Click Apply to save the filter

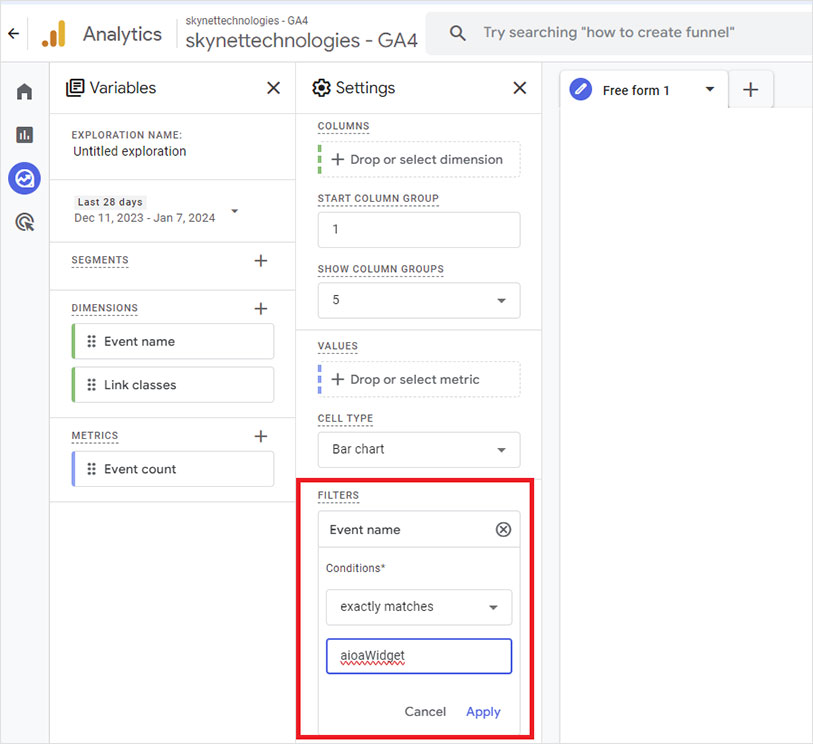(483, 712)
